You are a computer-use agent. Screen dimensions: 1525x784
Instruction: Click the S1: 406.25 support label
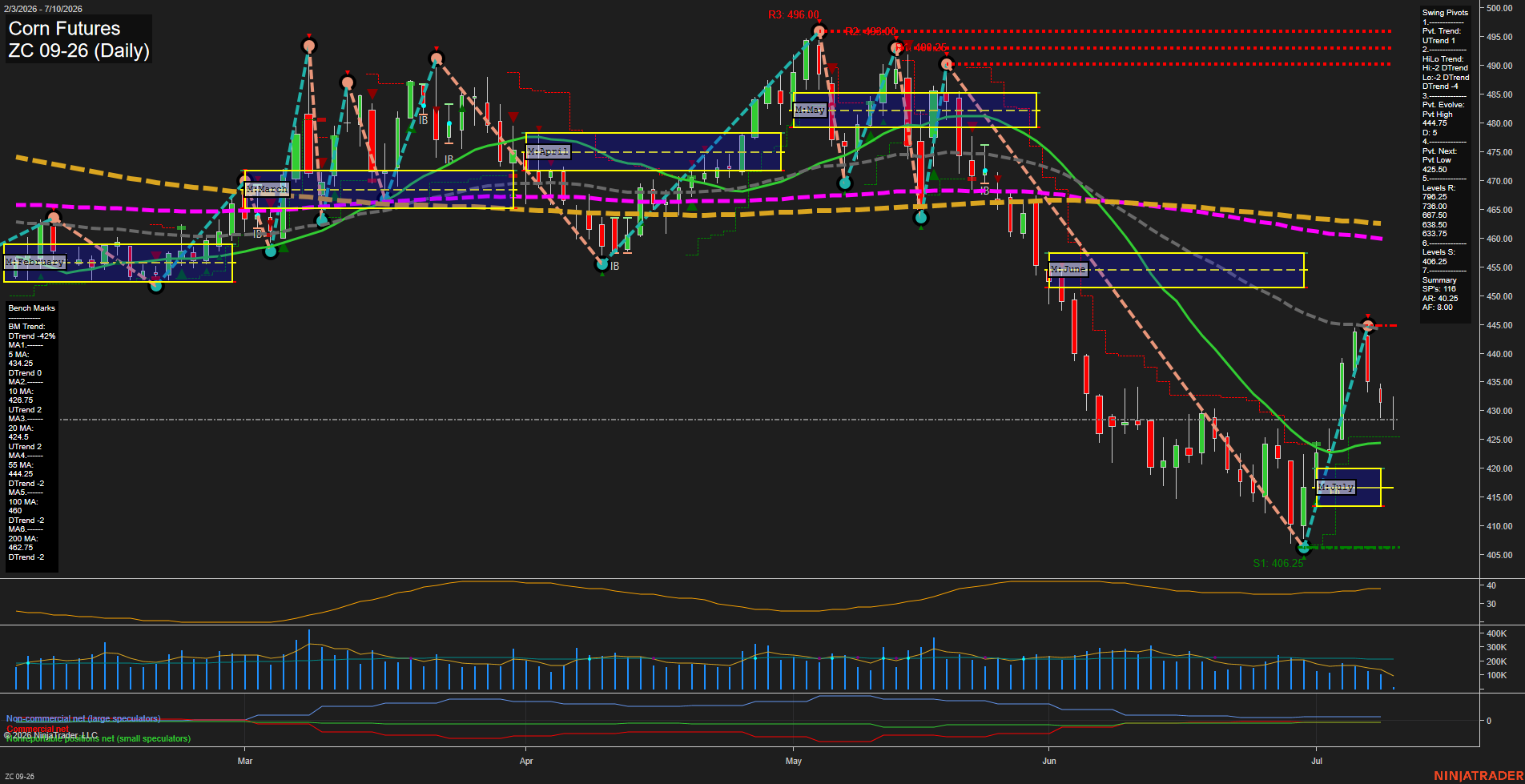1278,563
